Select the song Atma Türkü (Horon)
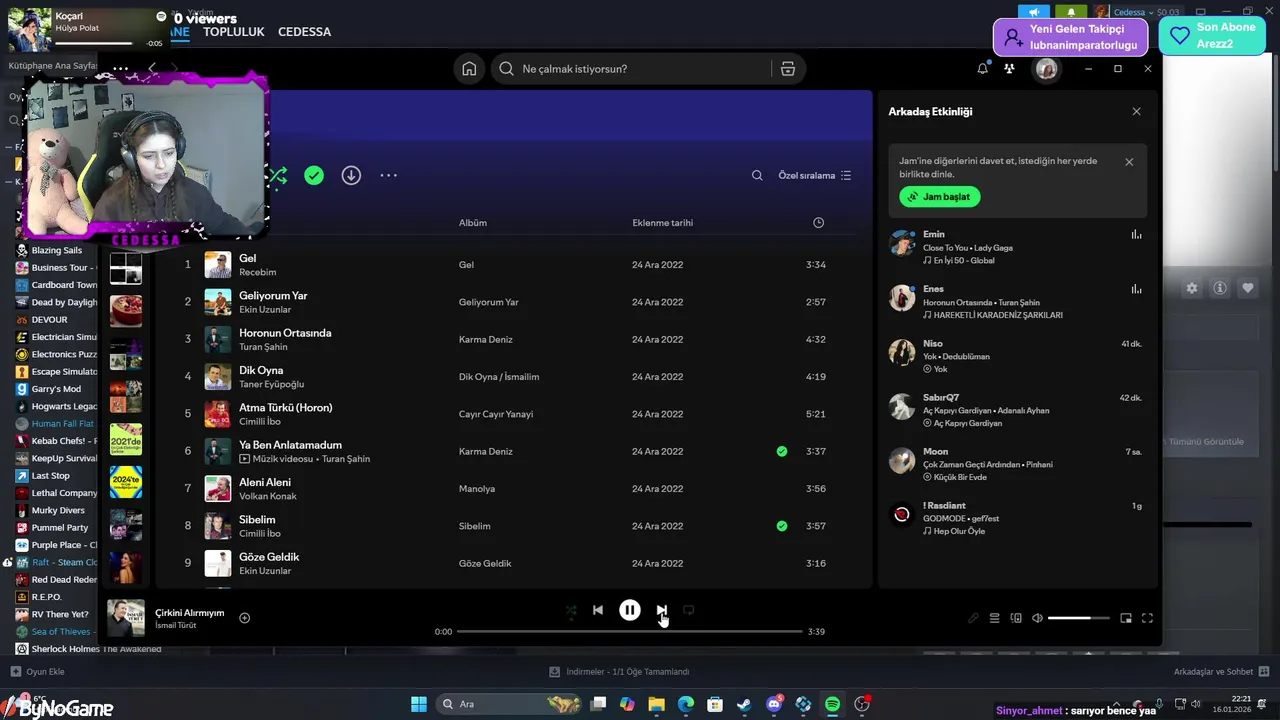This screenshot has height=720, width=1280. tap(513, 414)
